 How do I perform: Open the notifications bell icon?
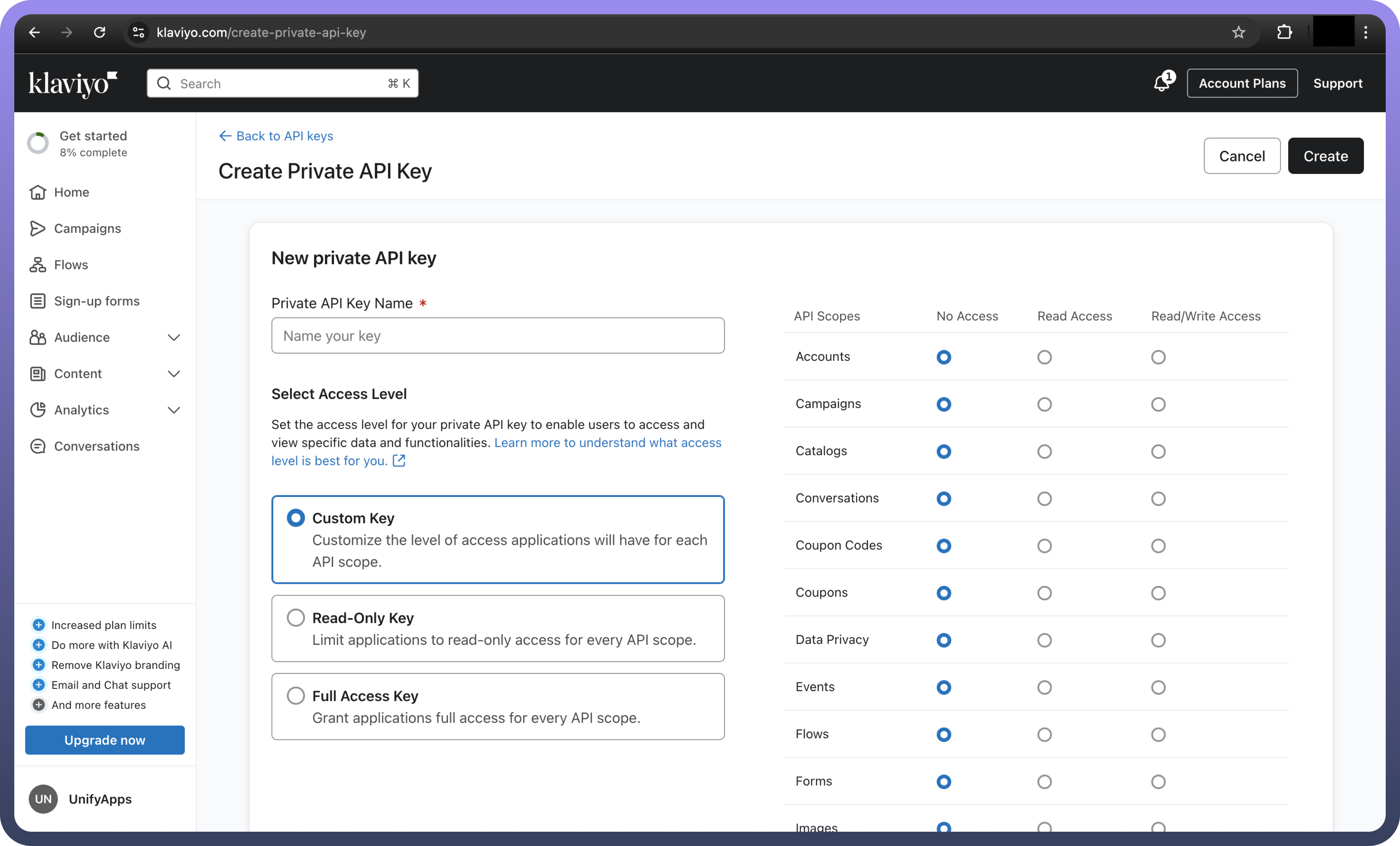point(1161,84)
